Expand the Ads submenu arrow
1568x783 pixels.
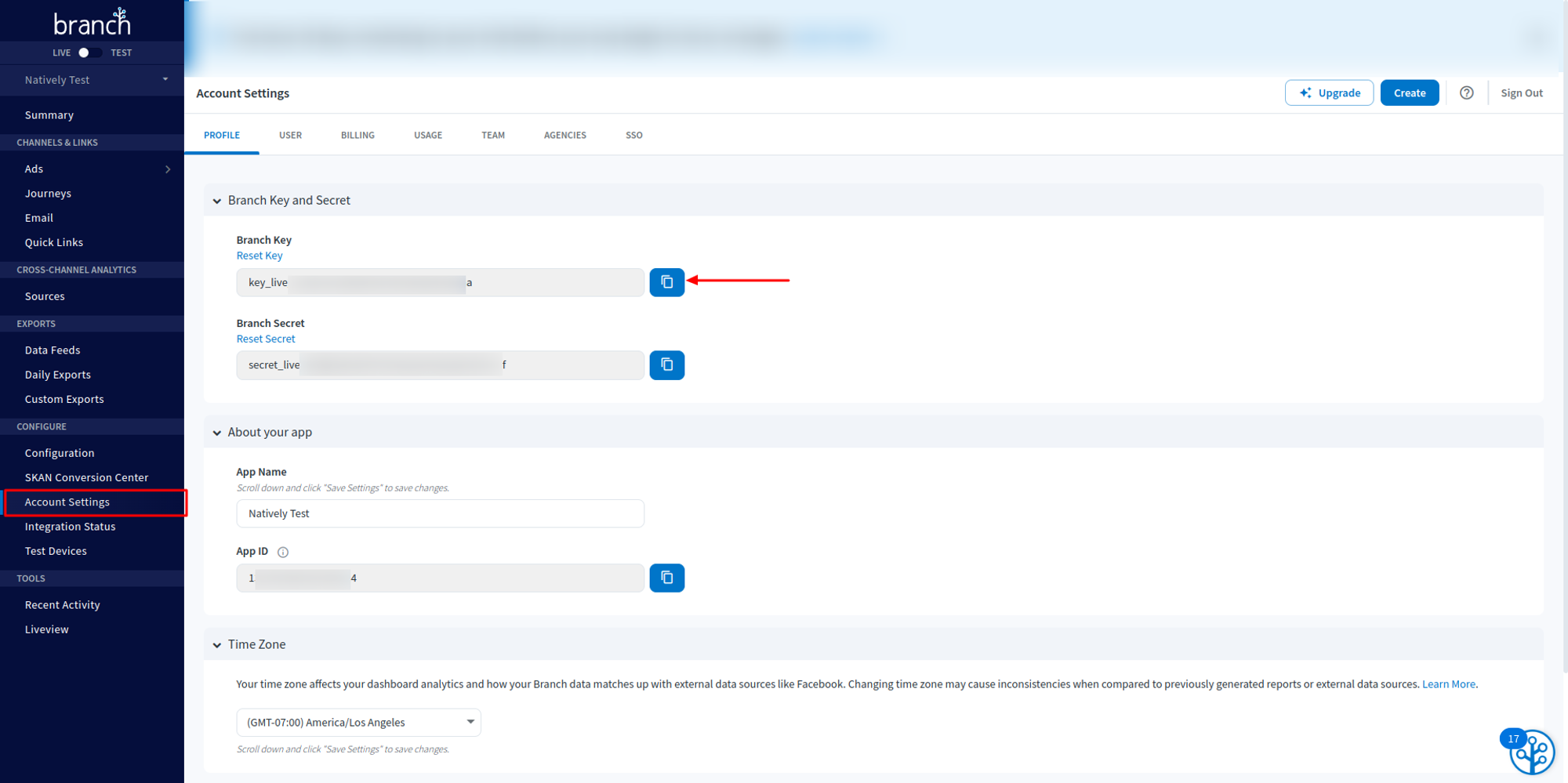pos(167,169)
